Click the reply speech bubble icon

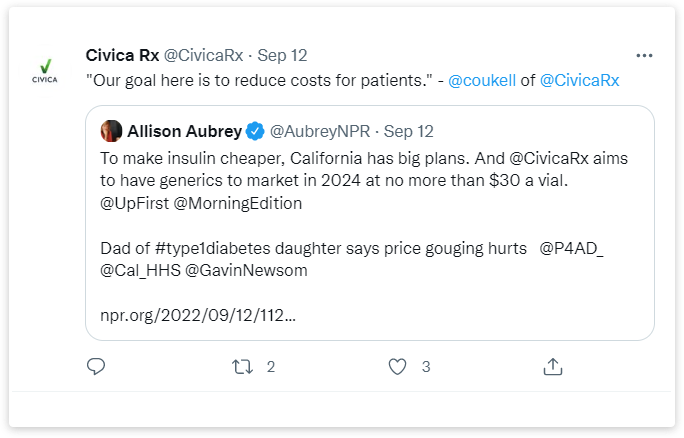[96, 367]
